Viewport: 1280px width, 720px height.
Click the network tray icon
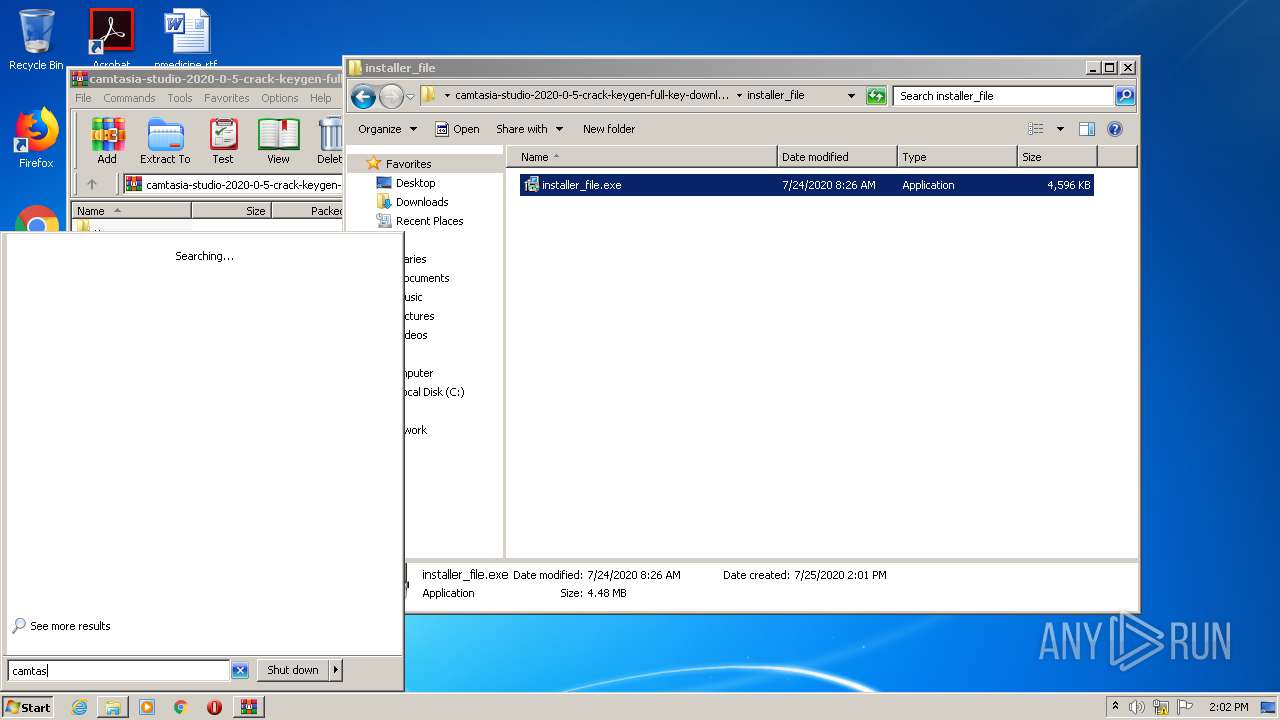1161,707
